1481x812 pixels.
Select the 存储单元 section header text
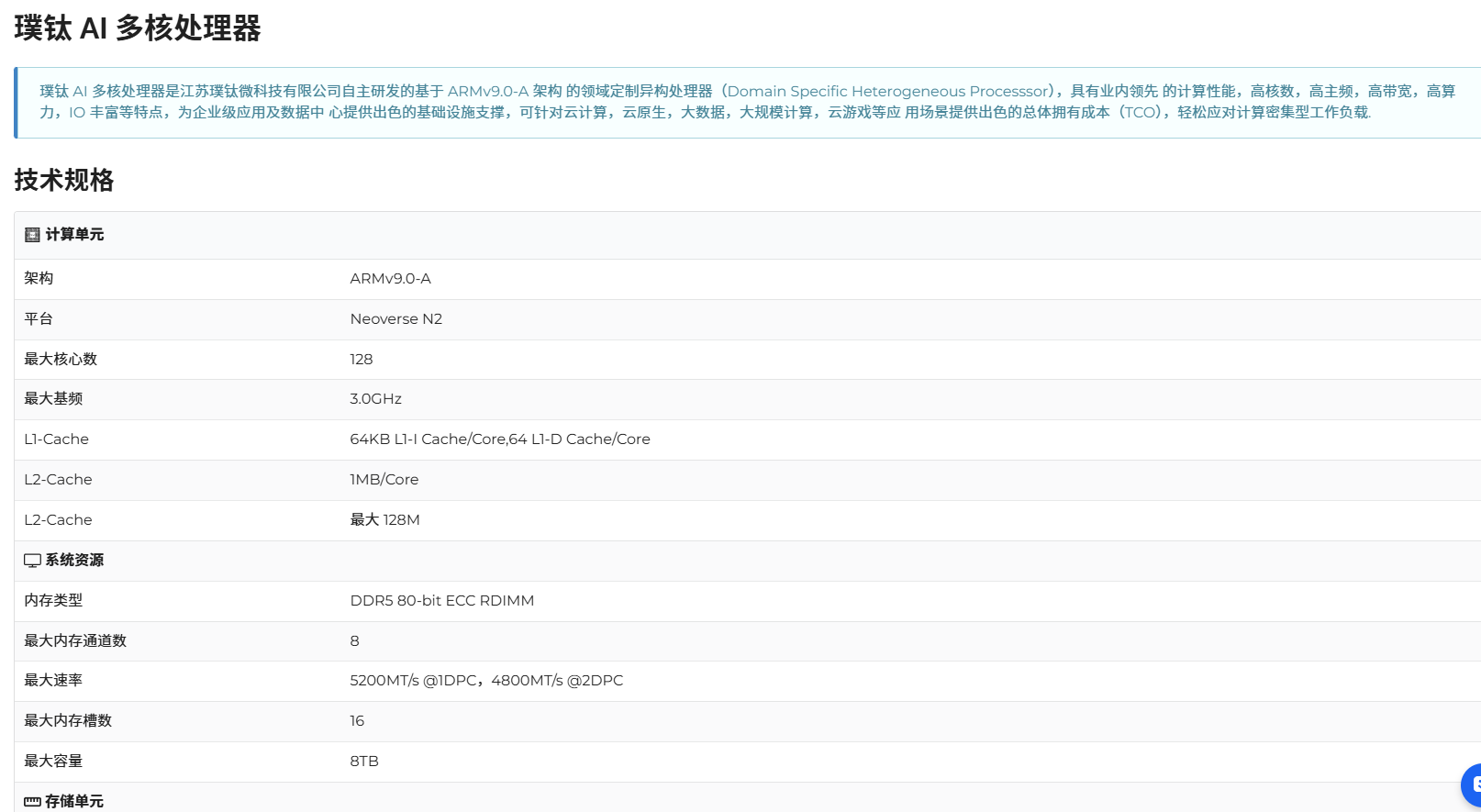(74, 802)
